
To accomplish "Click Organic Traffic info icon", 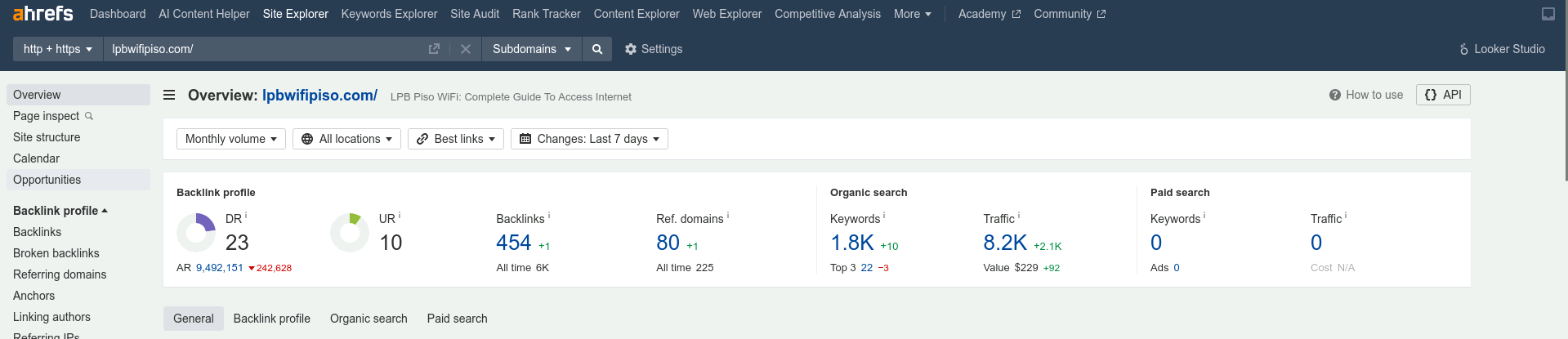I will pyautogui.click(x=1019, y=216).
